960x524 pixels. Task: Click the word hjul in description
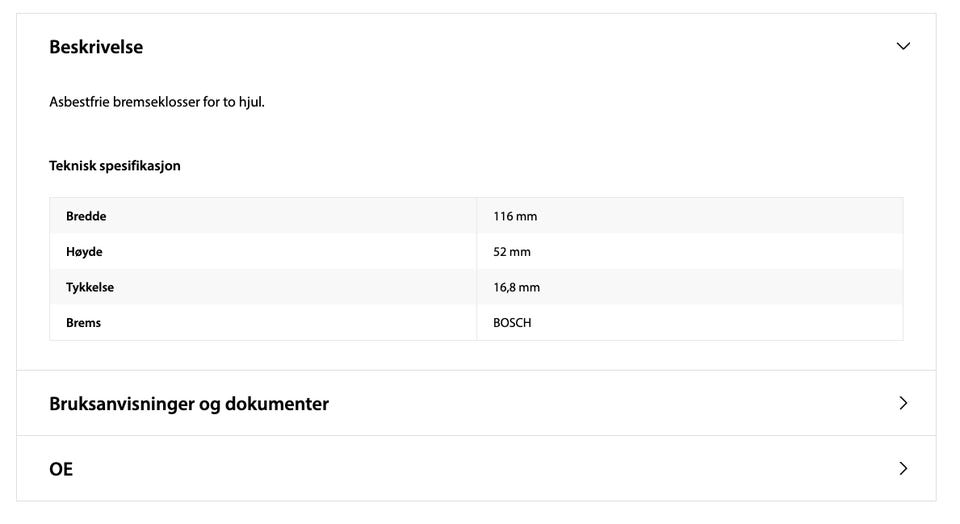251,102
